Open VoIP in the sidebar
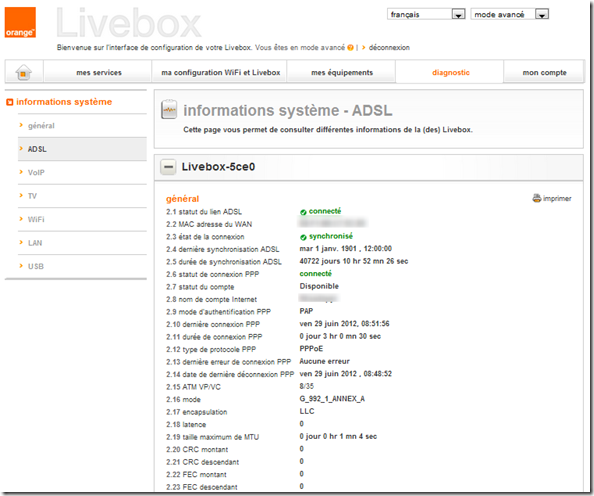The height and width of the screenshot is (496, 594). pos(36,173)
